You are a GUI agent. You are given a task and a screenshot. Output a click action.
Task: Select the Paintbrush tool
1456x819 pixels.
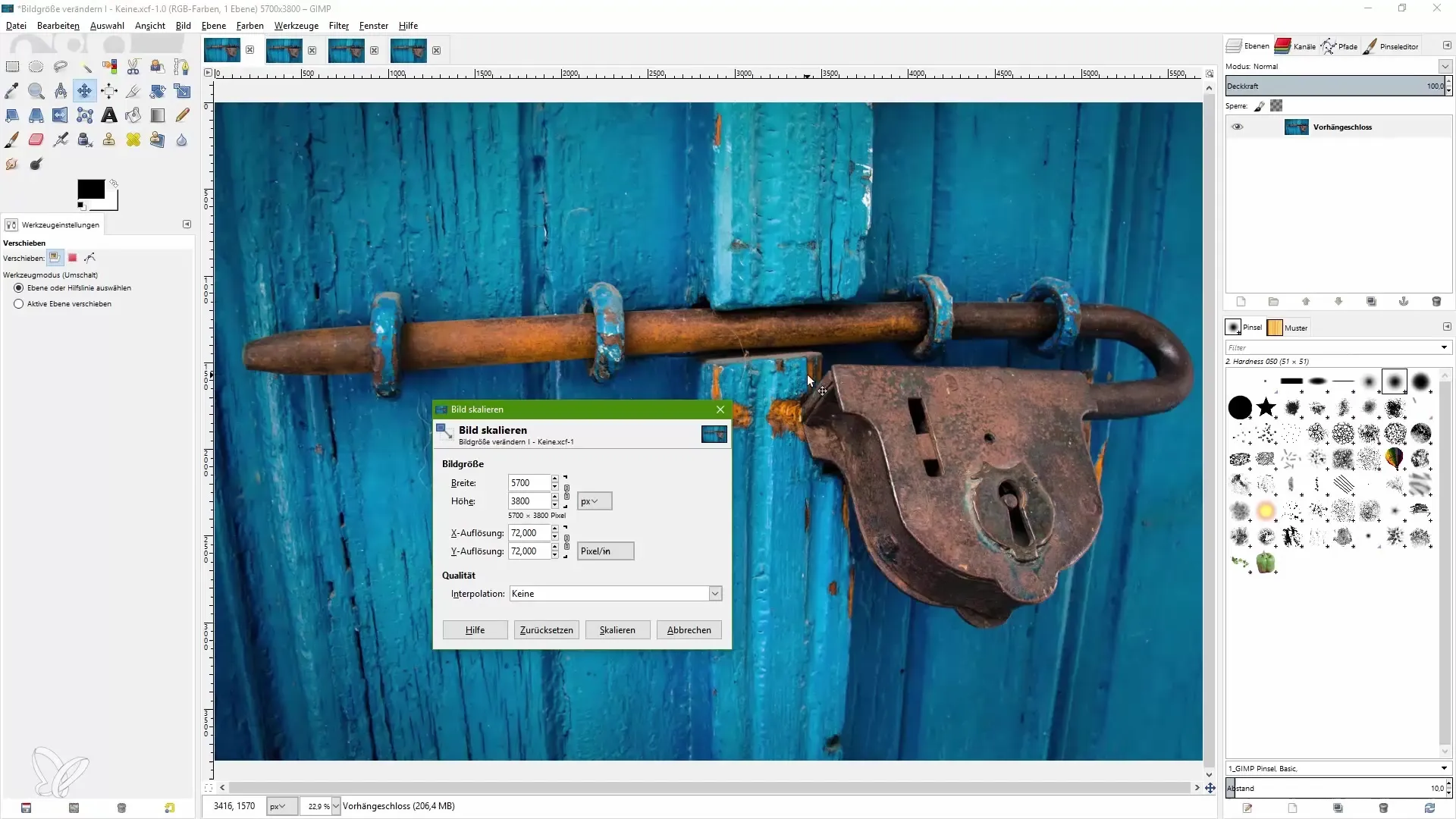click(x=12, y=140)
